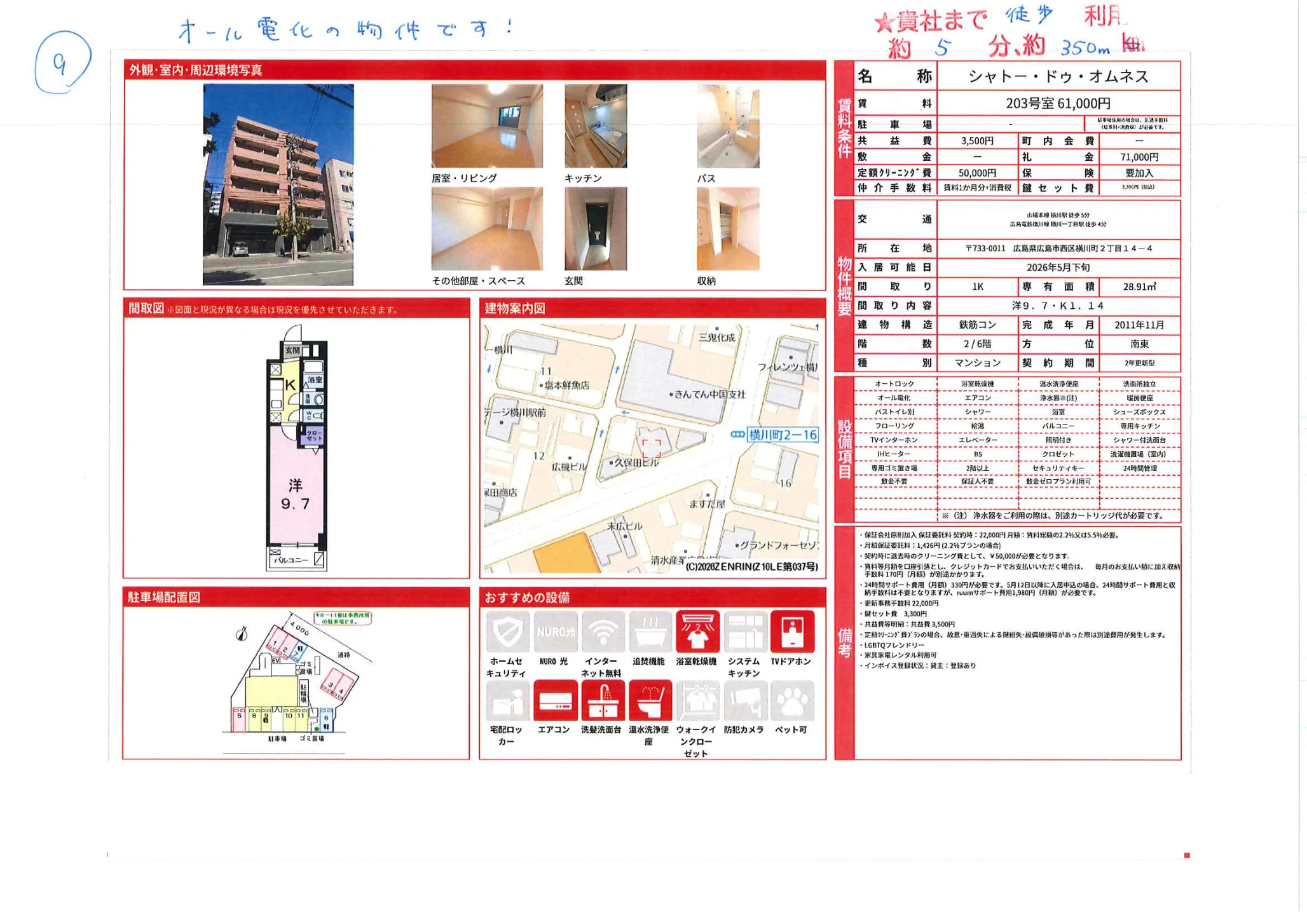The width and height of the screenshot is (1307, 924).
Task: Click the red TV door phone icon
Action: click(792, 632)
